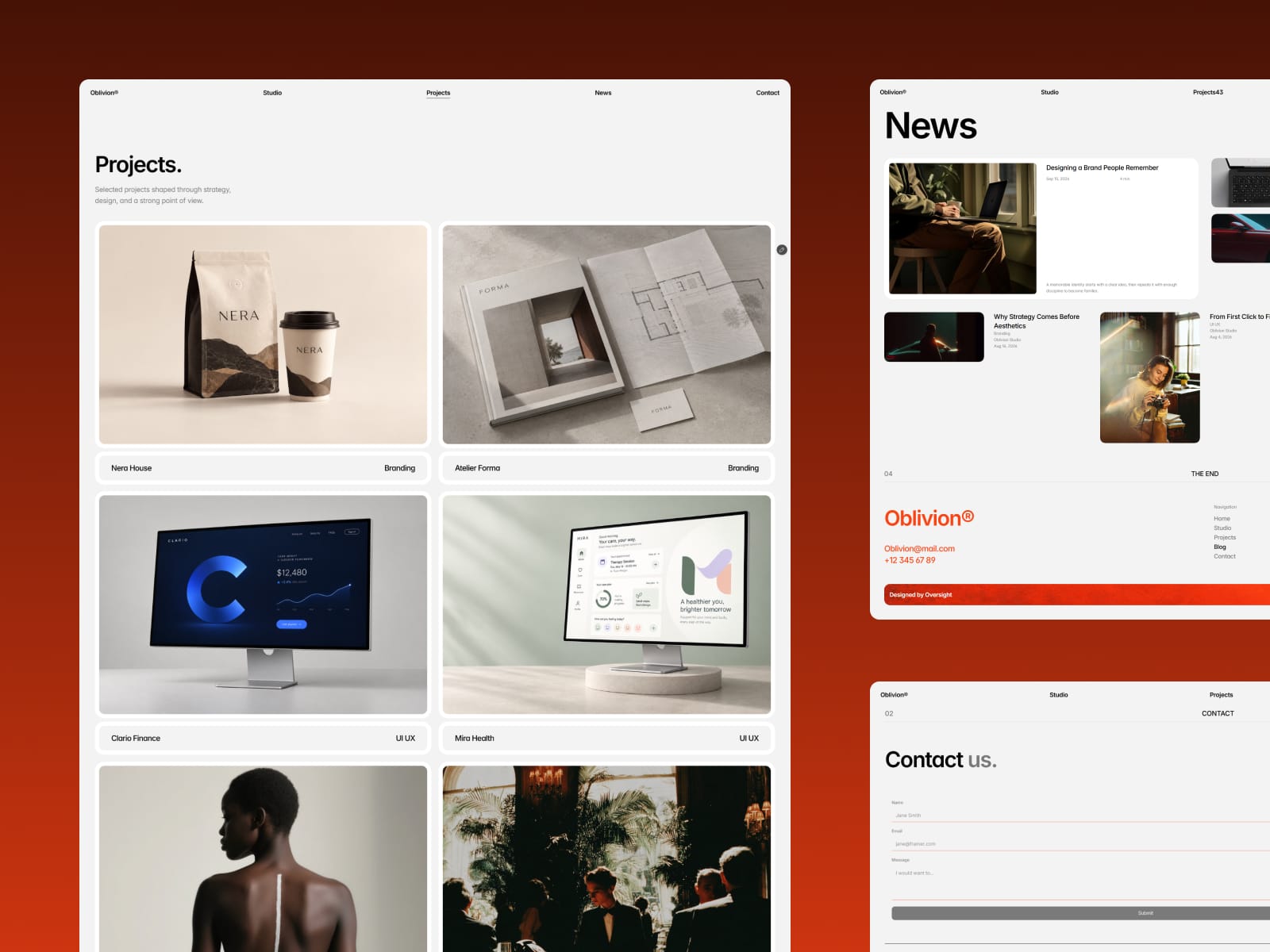Click Studio in the Contact page header
This screenshot has width=1270, height=952.
tap(1059, 695)
